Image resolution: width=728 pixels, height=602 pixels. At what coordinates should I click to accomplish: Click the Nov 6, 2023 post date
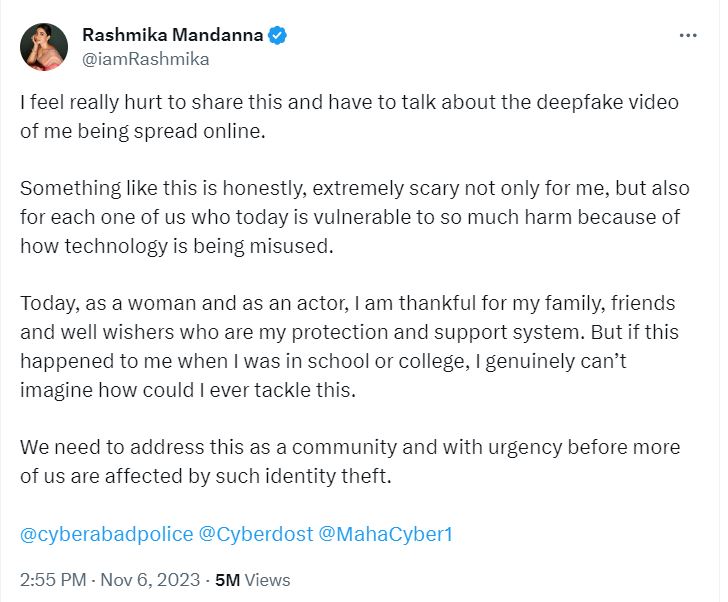pos(150,579)
